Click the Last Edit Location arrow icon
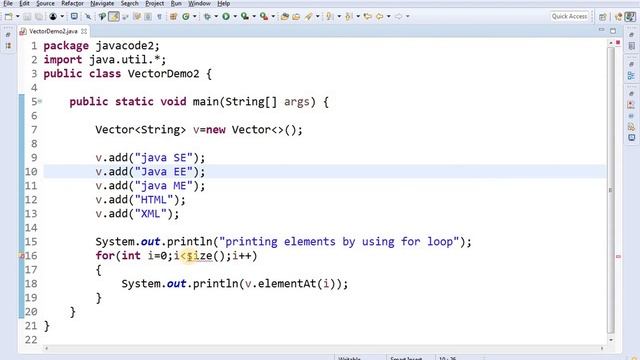640x360 pixels. (x=368, y=17)
